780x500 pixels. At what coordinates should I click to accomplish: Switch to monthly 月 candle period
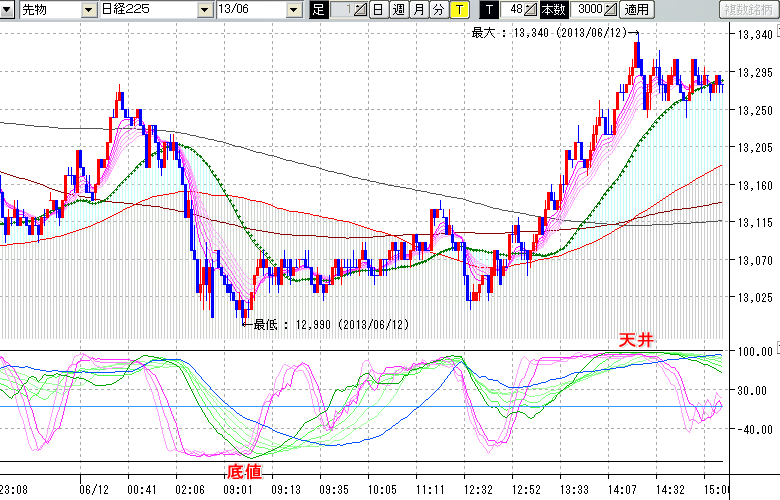(x=418, y=10)
